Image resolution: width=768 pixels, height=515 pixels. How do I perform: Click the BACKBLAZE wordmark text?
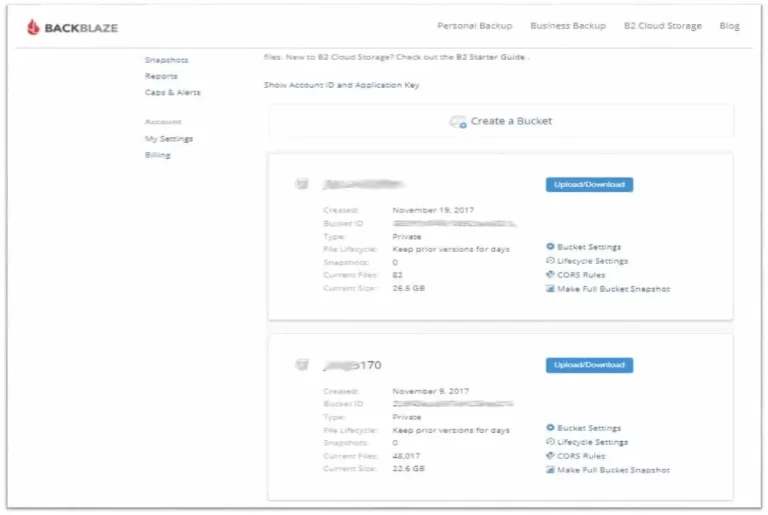click(x=81, y=28)
